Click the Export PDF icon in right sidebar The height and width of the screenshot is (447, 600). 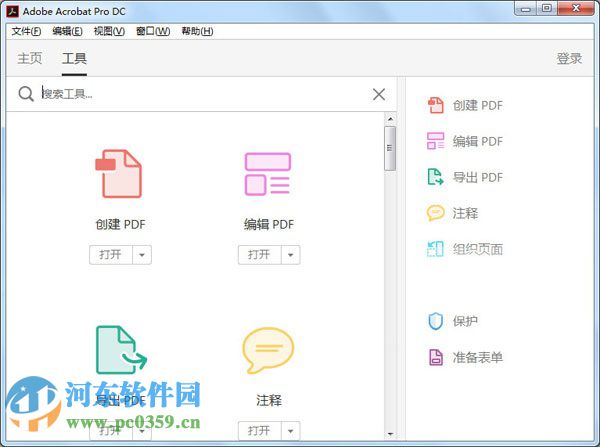[x=435, y=177]
